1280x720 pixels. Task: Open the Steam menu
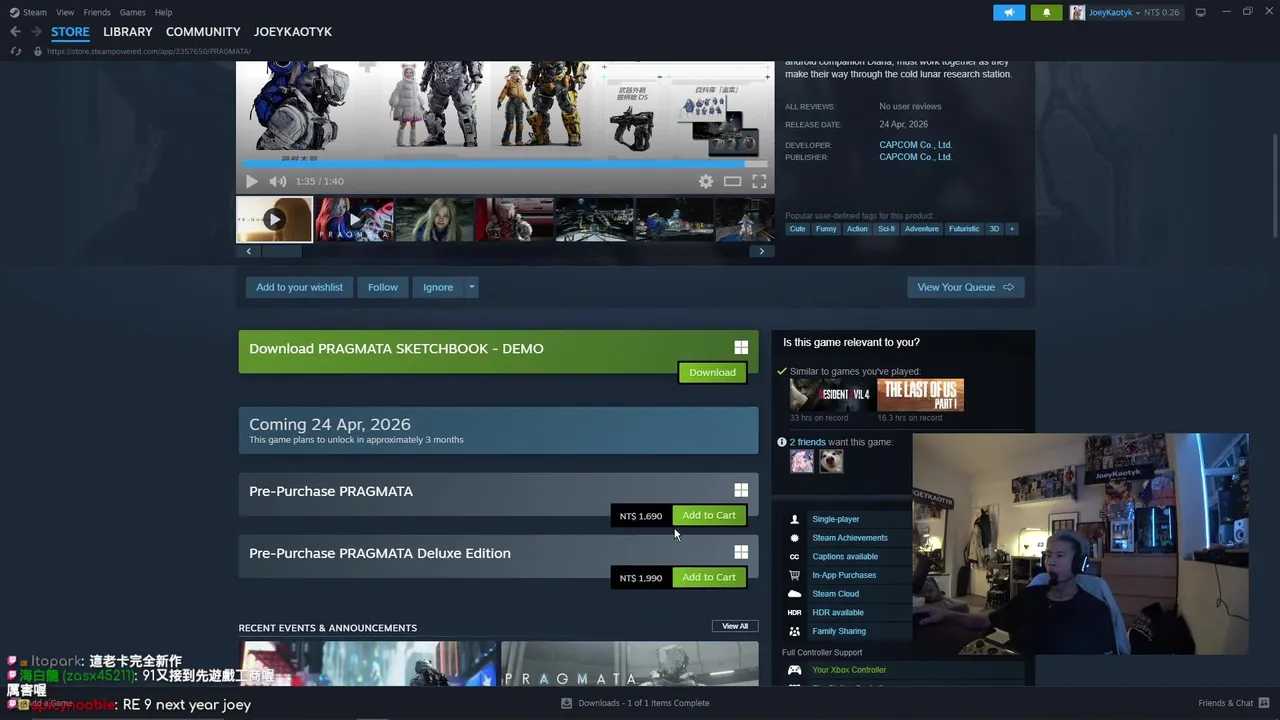(28, 12)
